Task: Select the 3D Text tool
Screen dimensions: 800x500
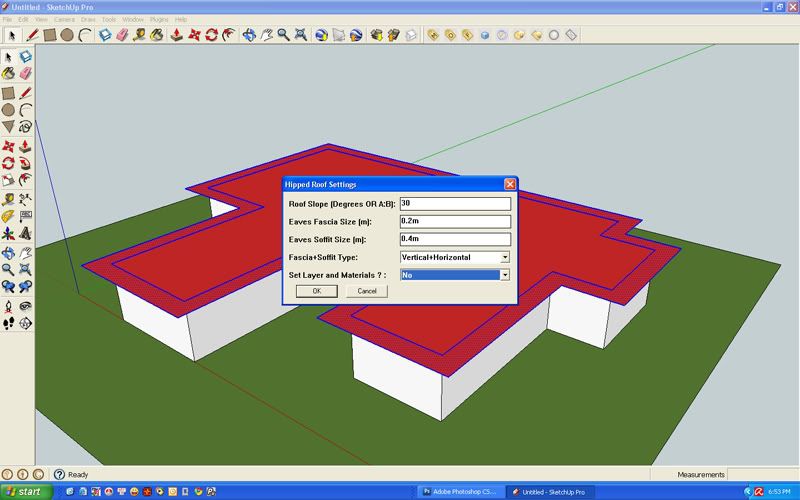Action: (x=25, y=234)
